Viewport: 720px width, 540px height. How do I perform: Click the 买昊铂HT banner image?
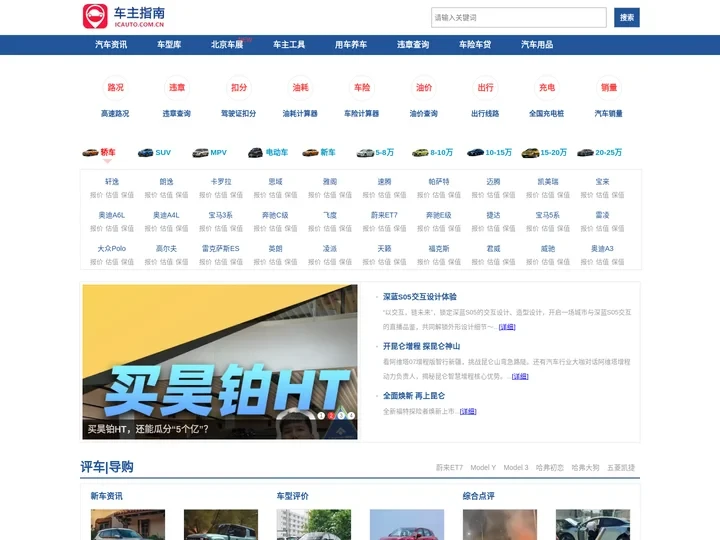pyautogui.click(x=220, y=362)
